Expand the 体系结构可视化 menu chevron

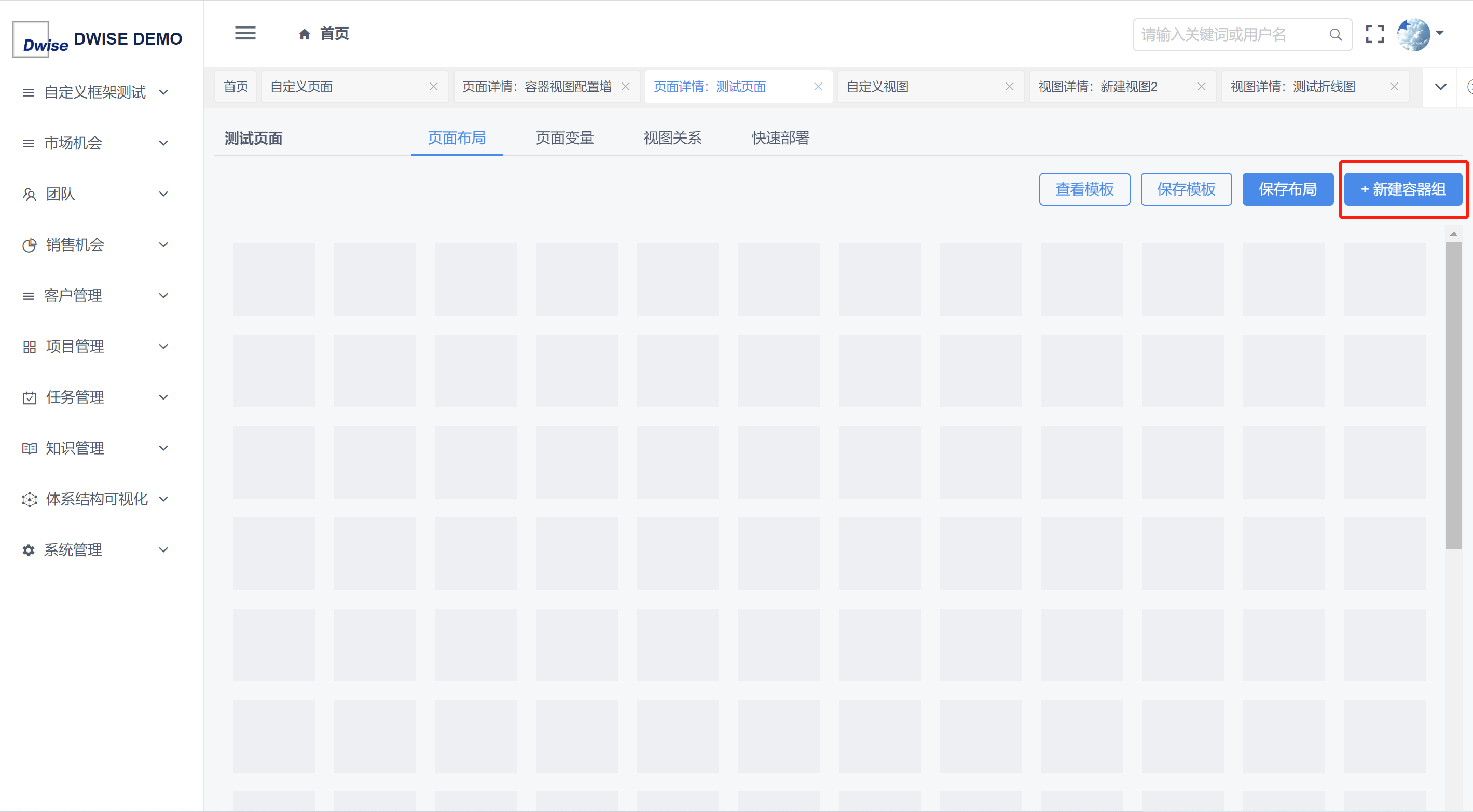tap(163, 499)
